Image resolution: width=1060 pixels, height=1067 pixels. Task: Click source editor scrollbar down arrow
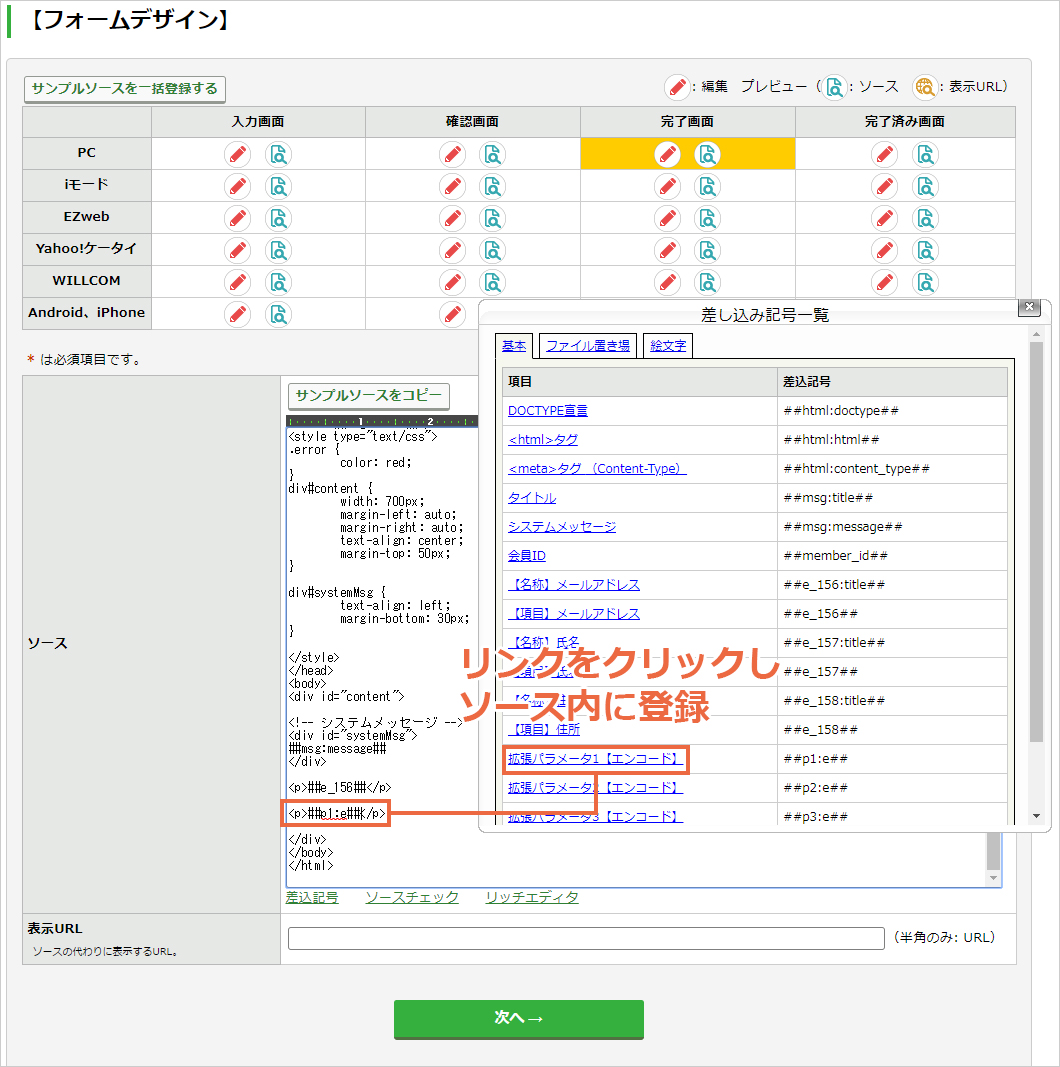993,878
